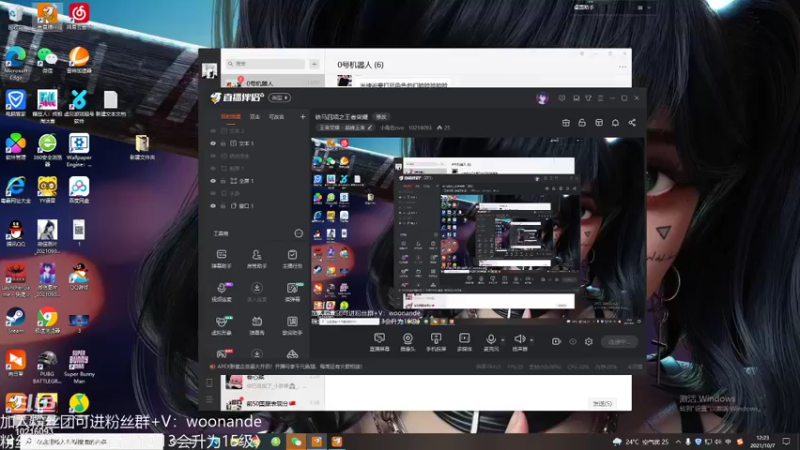
Task: Toggle visibility of 全屏 1 source
Action: 213,181
